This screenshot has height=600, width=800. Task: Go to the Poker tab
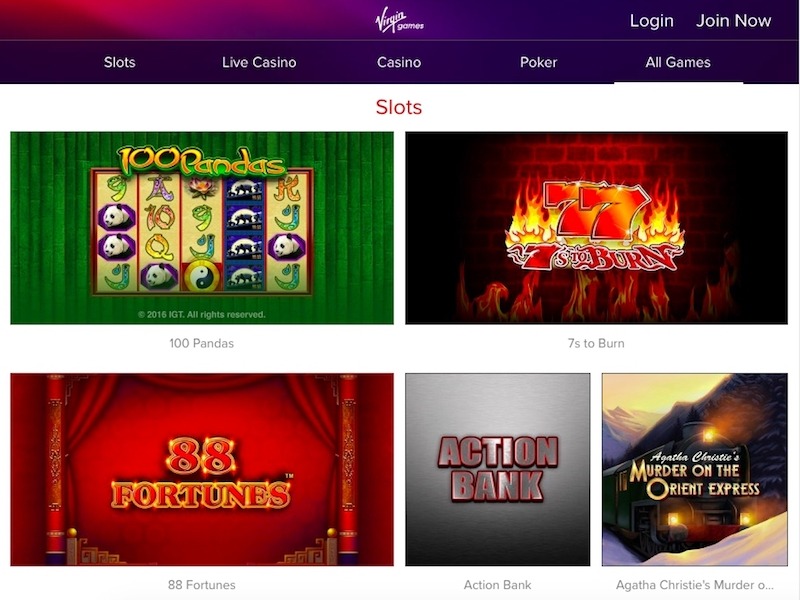(x=538, y=62)
